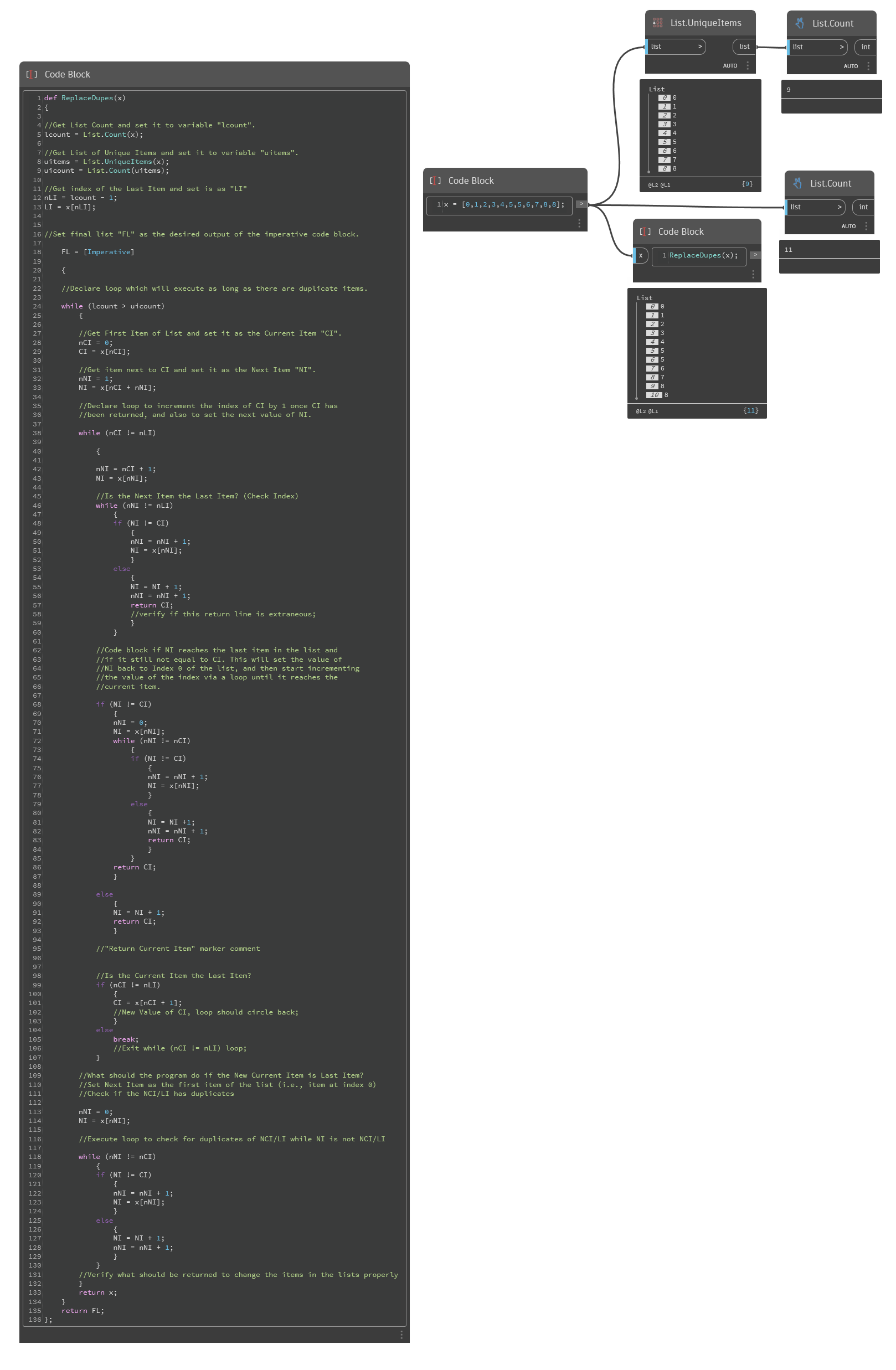
Task: Click the line "return x;"
Action: pyautogui.click(x=98, y=1293)
